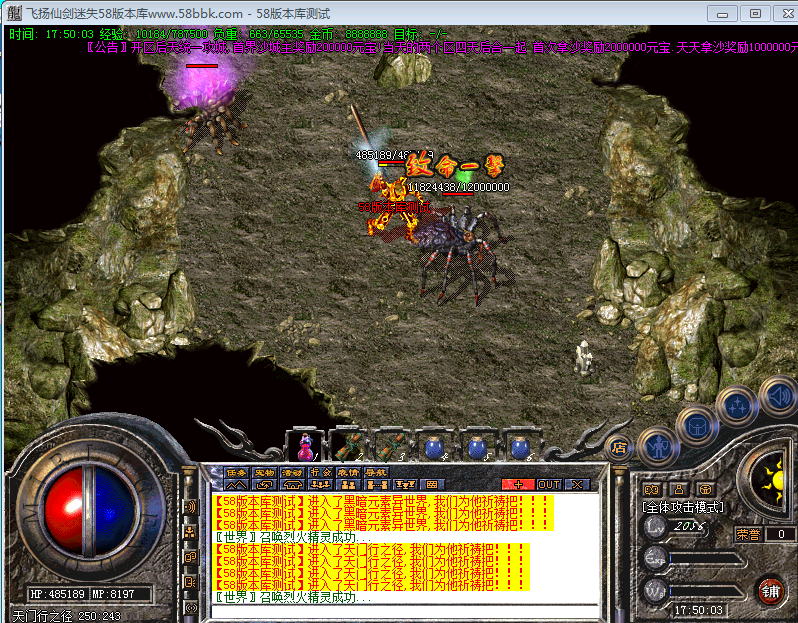Click the Wgt weight progress bar
The height and width of the screenshot is (623, 798).
pyautogui.click(x=706, y=591)
